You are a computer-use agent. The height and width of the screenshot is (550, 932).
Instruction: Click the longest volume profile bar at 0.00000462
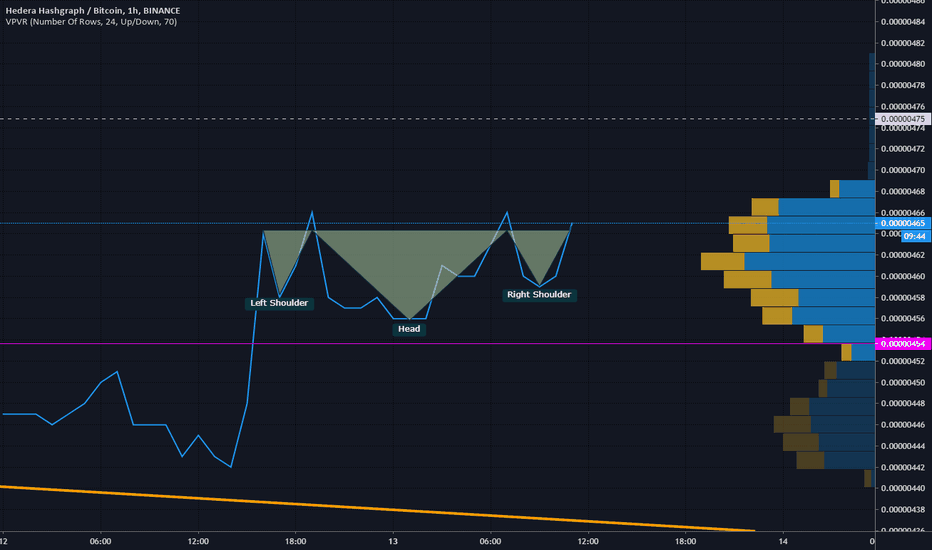coord(788,261)
